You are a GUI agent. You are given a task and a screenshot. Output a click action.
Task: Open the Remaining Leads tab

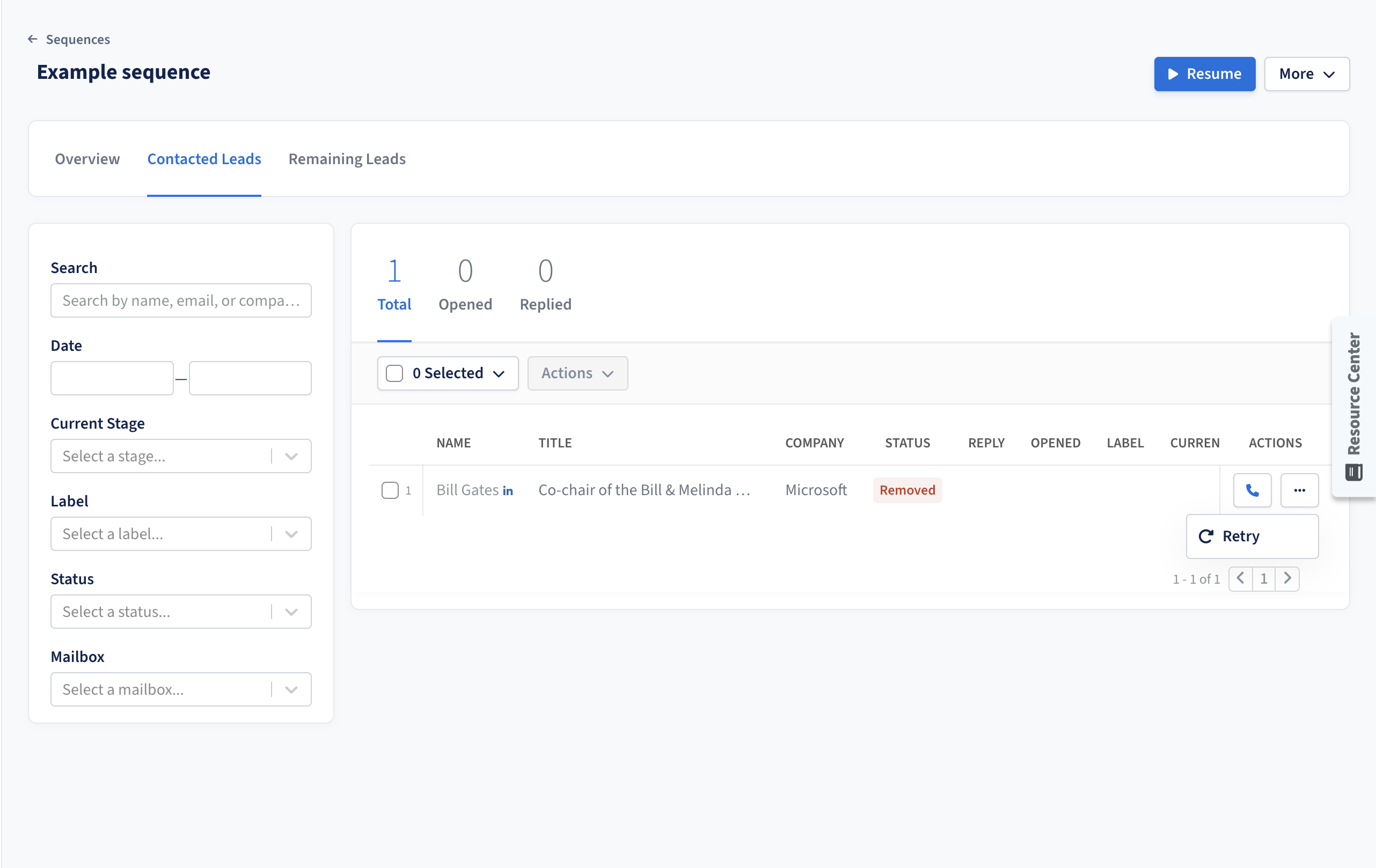(347, 159)
